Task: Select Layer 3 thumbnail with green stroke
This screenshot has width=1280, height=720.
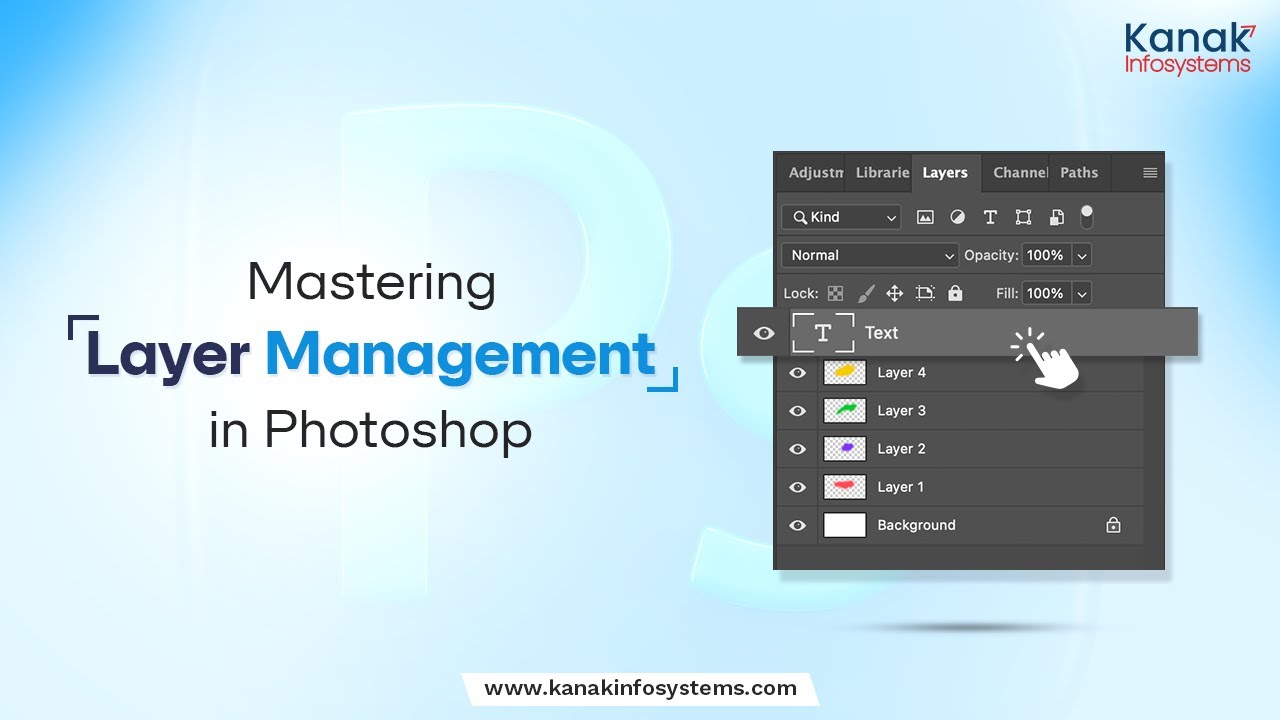Action: pos(845,411)
